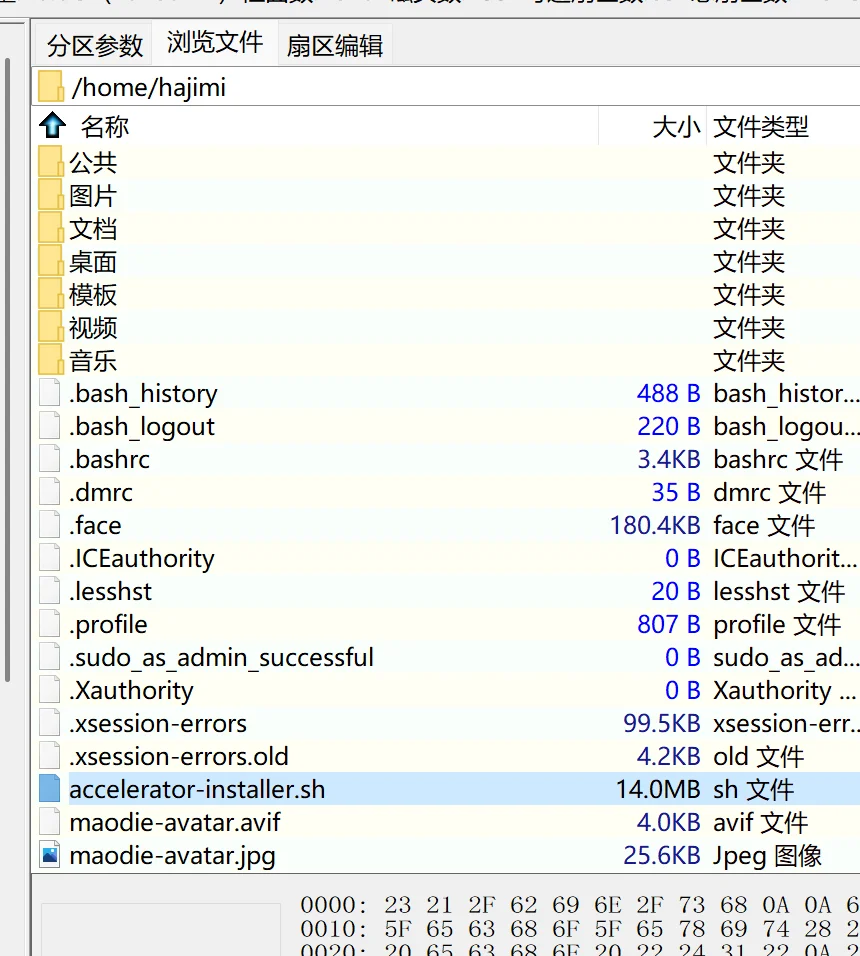The width and height of the screenshot is (860, 956).
Task: Click the 桌面 folder icon
Action: [x=51, y=262]
